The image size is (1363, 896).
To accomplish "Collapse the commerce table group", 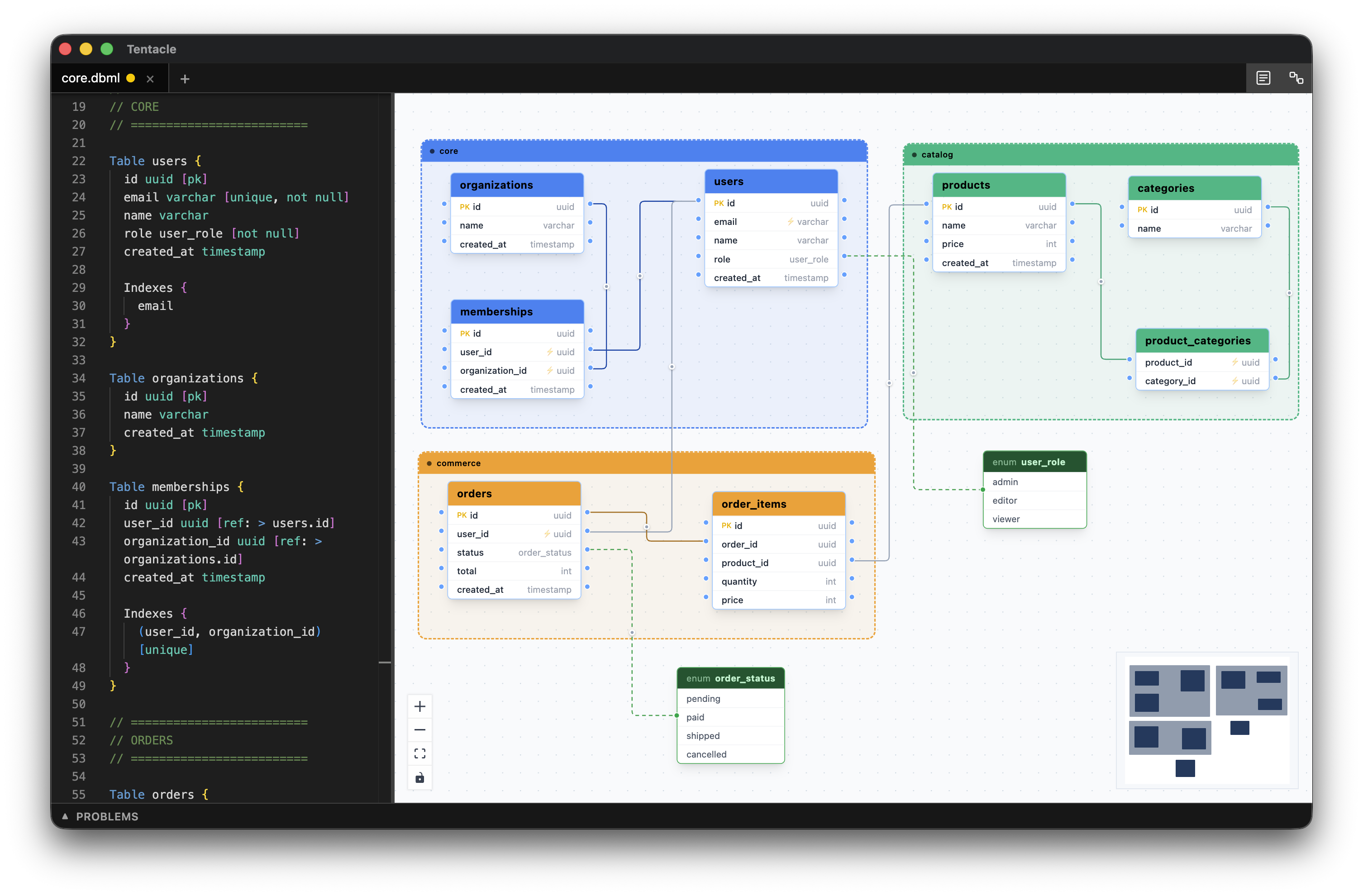I will click(x=429, y=463).
